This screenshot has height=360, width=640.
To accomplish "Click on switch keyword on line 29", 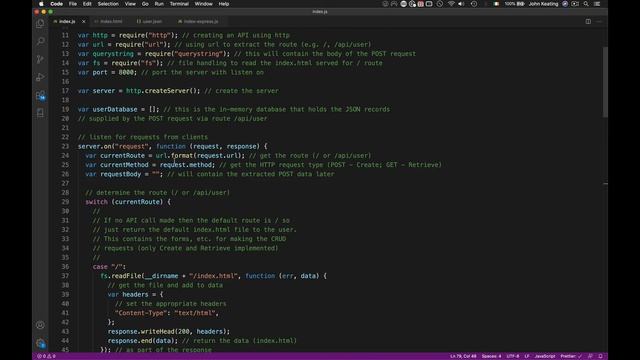I will point(96,202).
